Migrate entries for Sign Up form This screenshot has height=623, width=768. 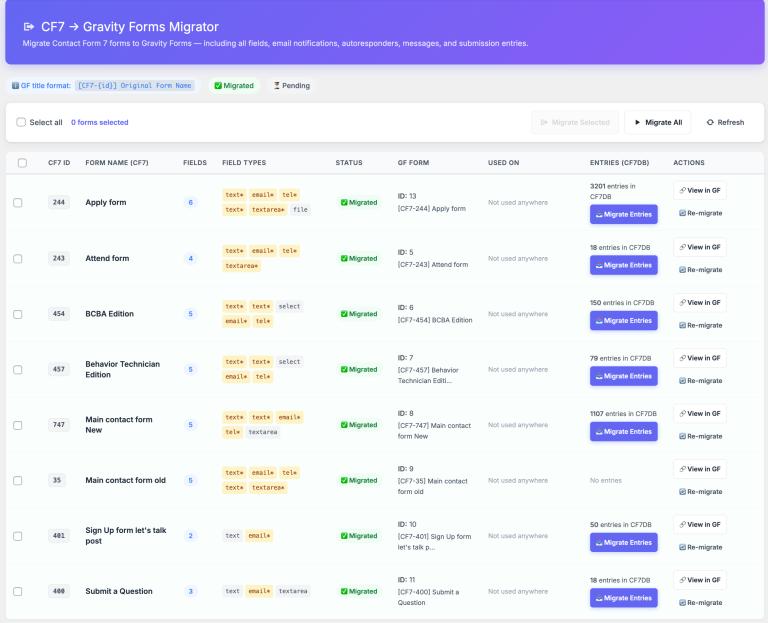pyautogui.click(x=623, y=543)
